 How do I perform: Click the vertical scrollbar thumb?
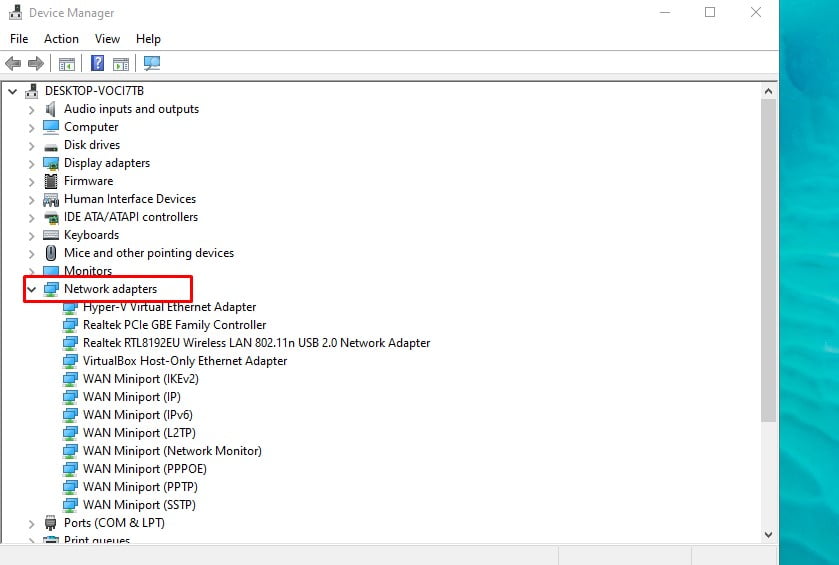click(x=768, y=261)
